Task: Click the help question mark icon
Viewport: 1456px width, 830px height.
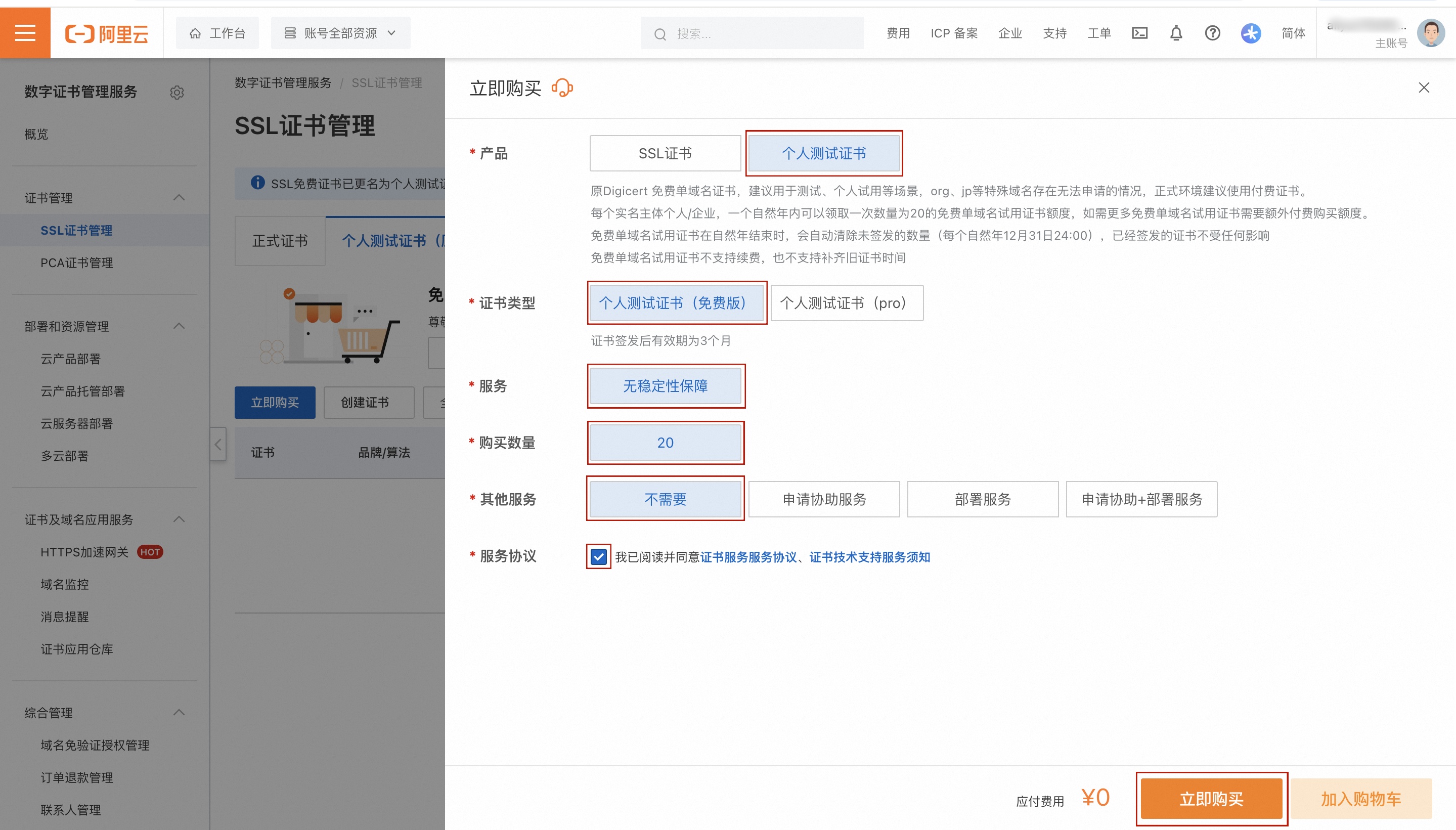Action: 1213,33
